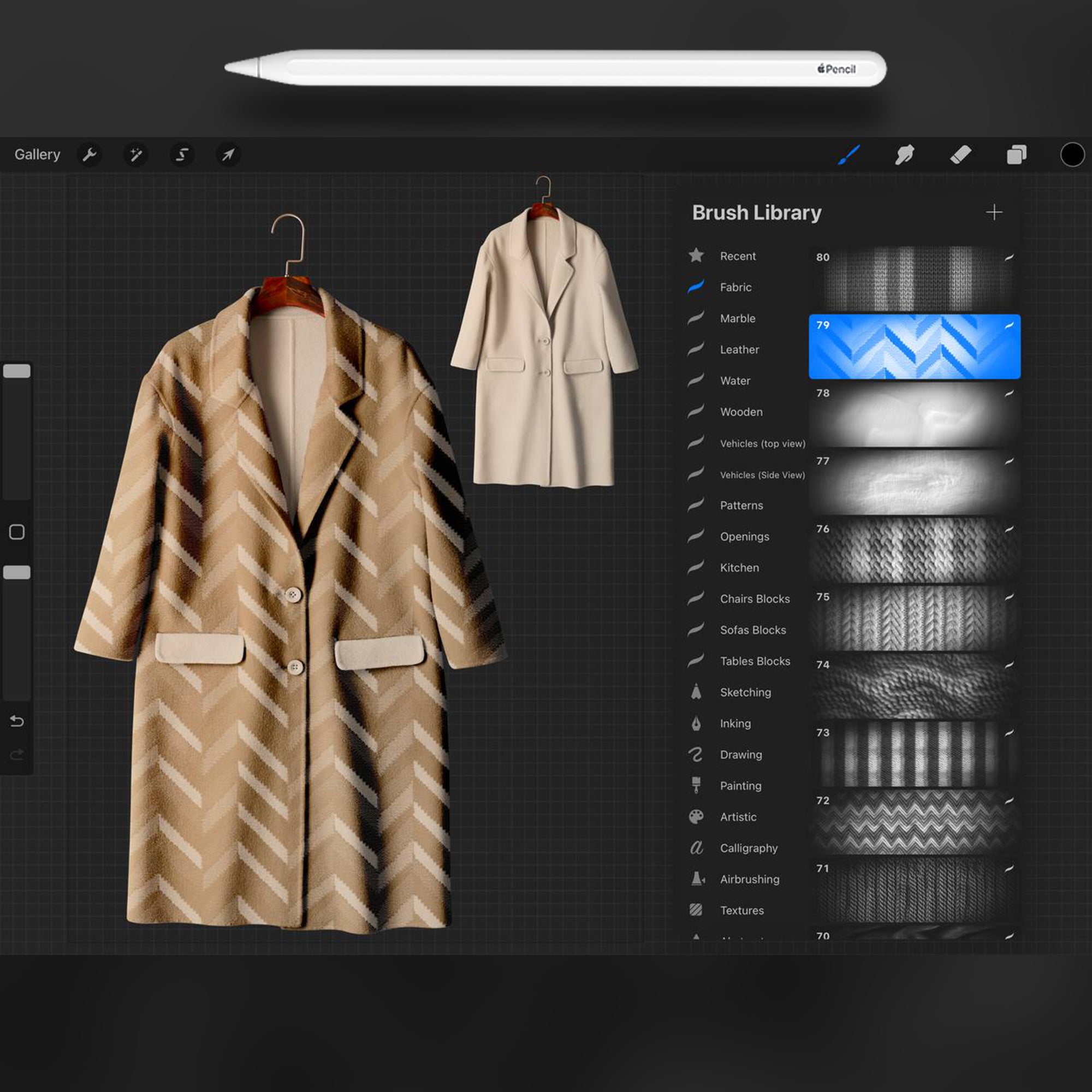This screenshot has height=1092, width=1092.
Task: Open the Recent brush set
Action: coord(737,257)
